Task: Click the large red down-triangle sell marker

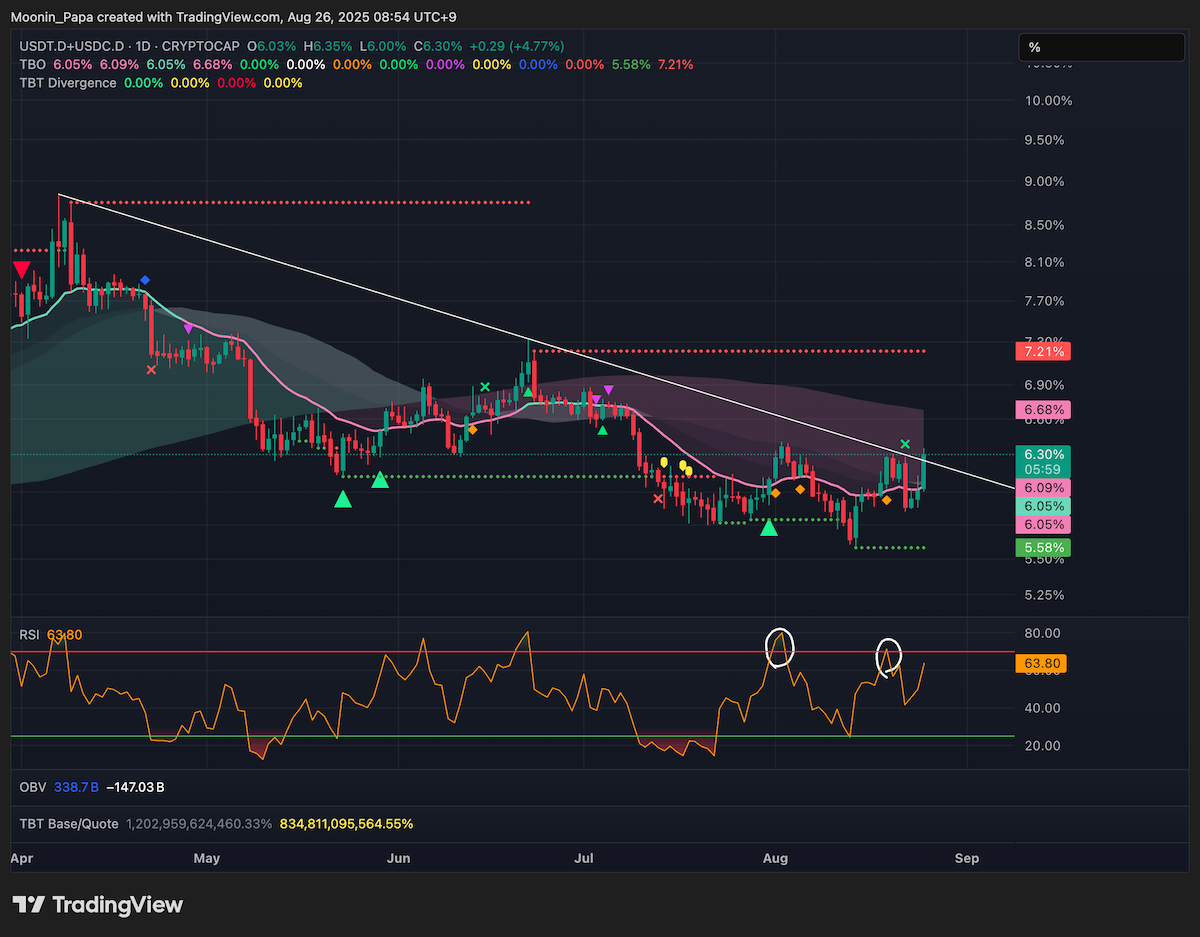Action: click(x=20, y=269)
